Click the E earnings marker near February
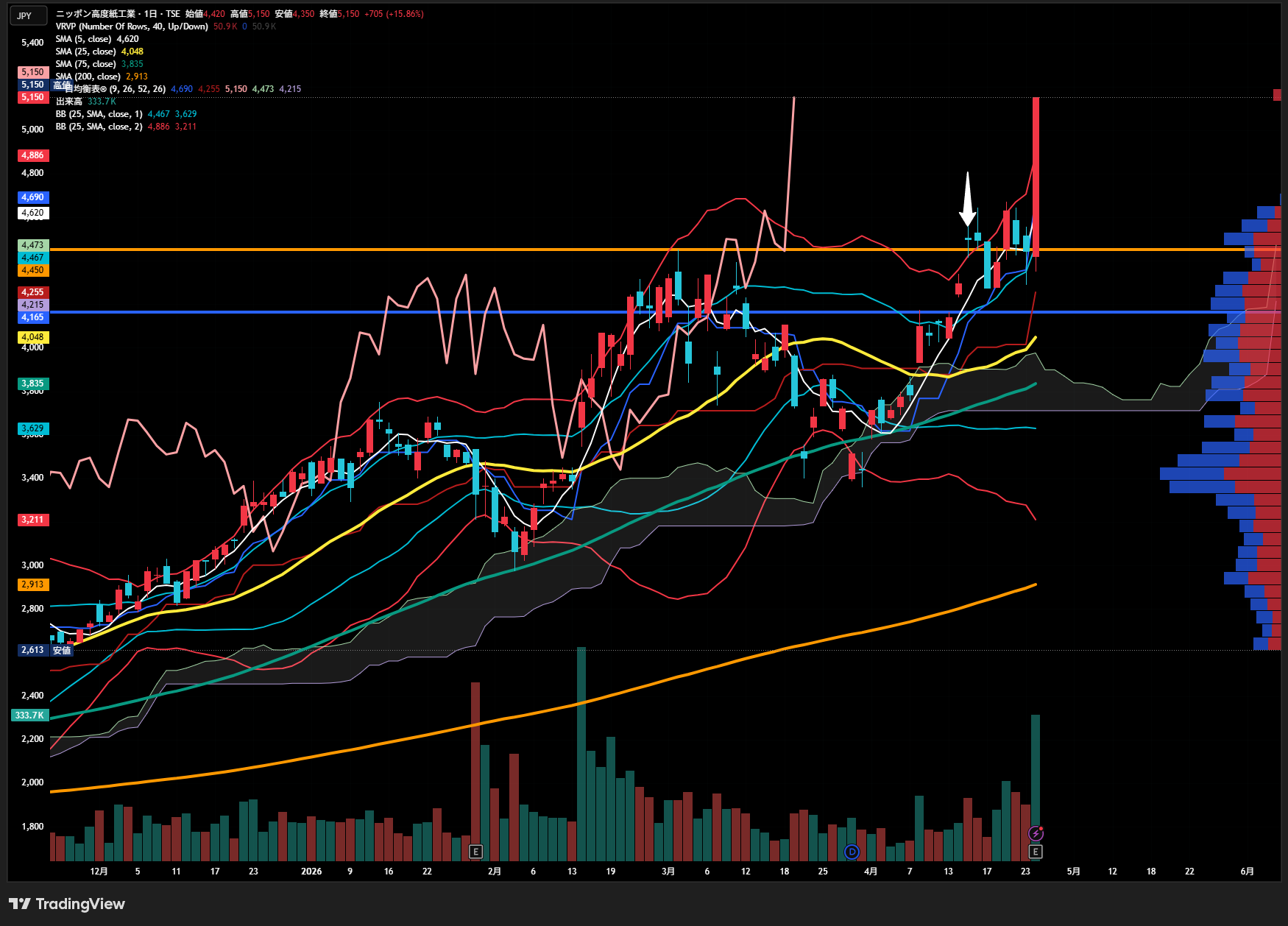 point(475,852)
